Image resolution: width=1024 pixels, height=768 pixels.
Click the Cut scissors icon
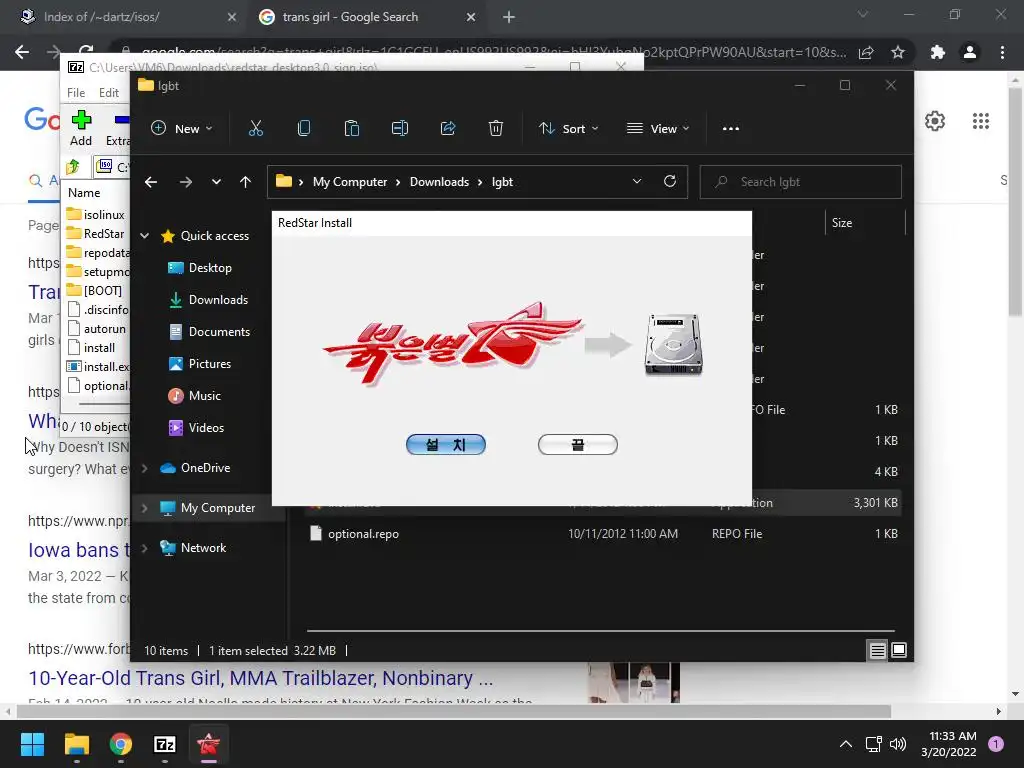pos(255,129)
